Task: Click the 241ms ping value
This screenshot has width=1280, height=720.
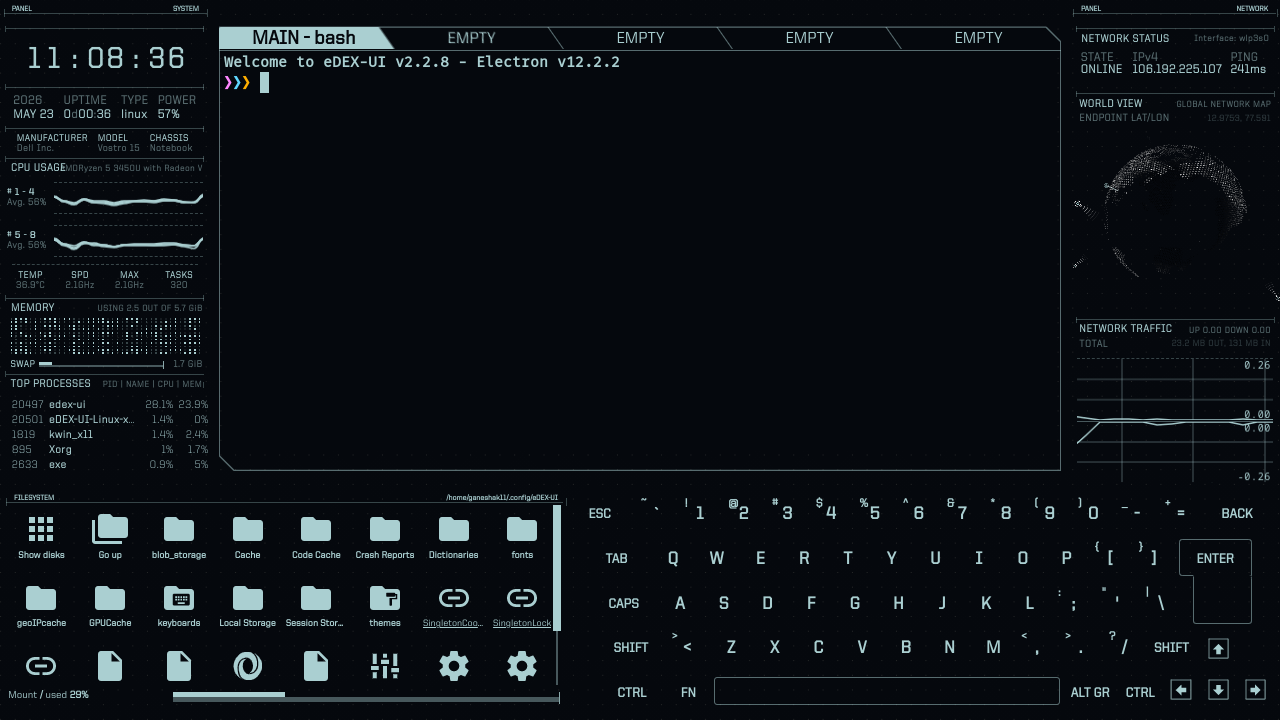Action: pyautogui.click(x=1248, y=69)
